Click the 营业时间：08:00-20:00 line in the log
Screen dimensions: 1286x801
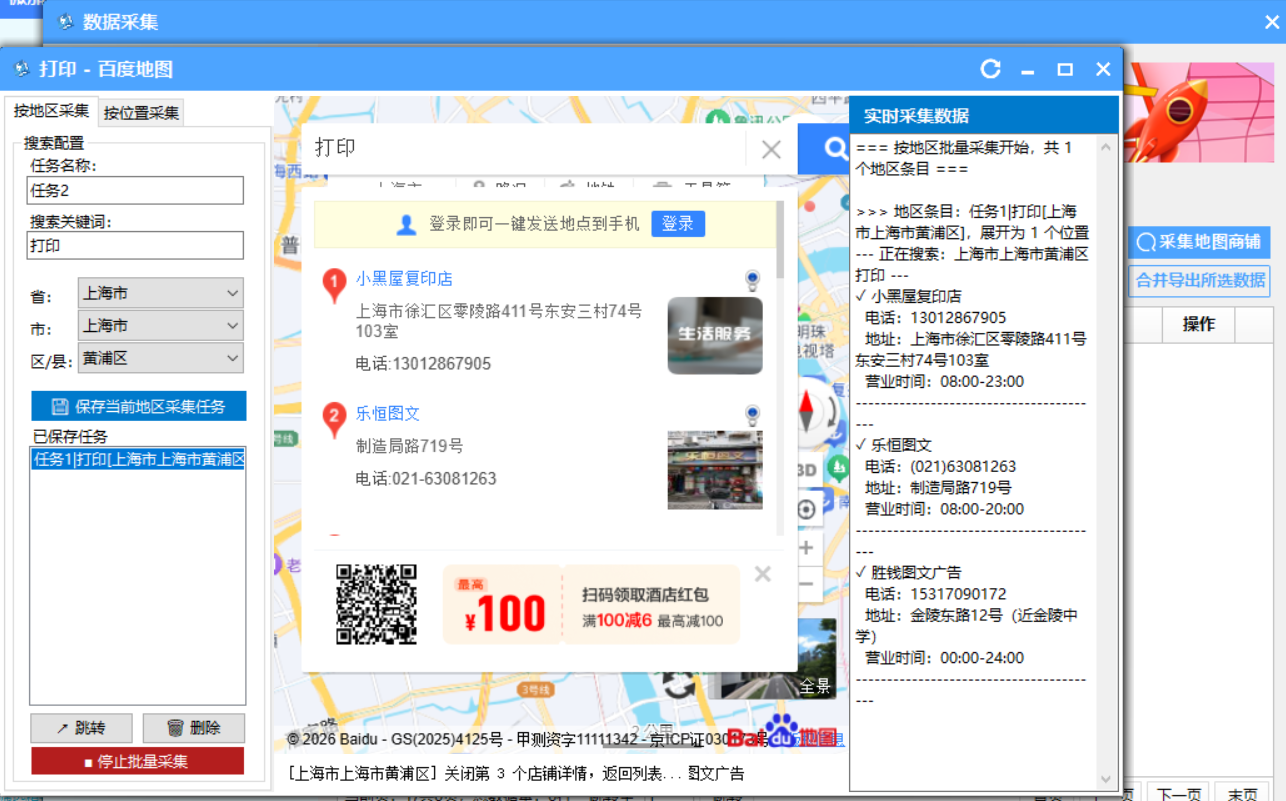click(x=944, y=509)
